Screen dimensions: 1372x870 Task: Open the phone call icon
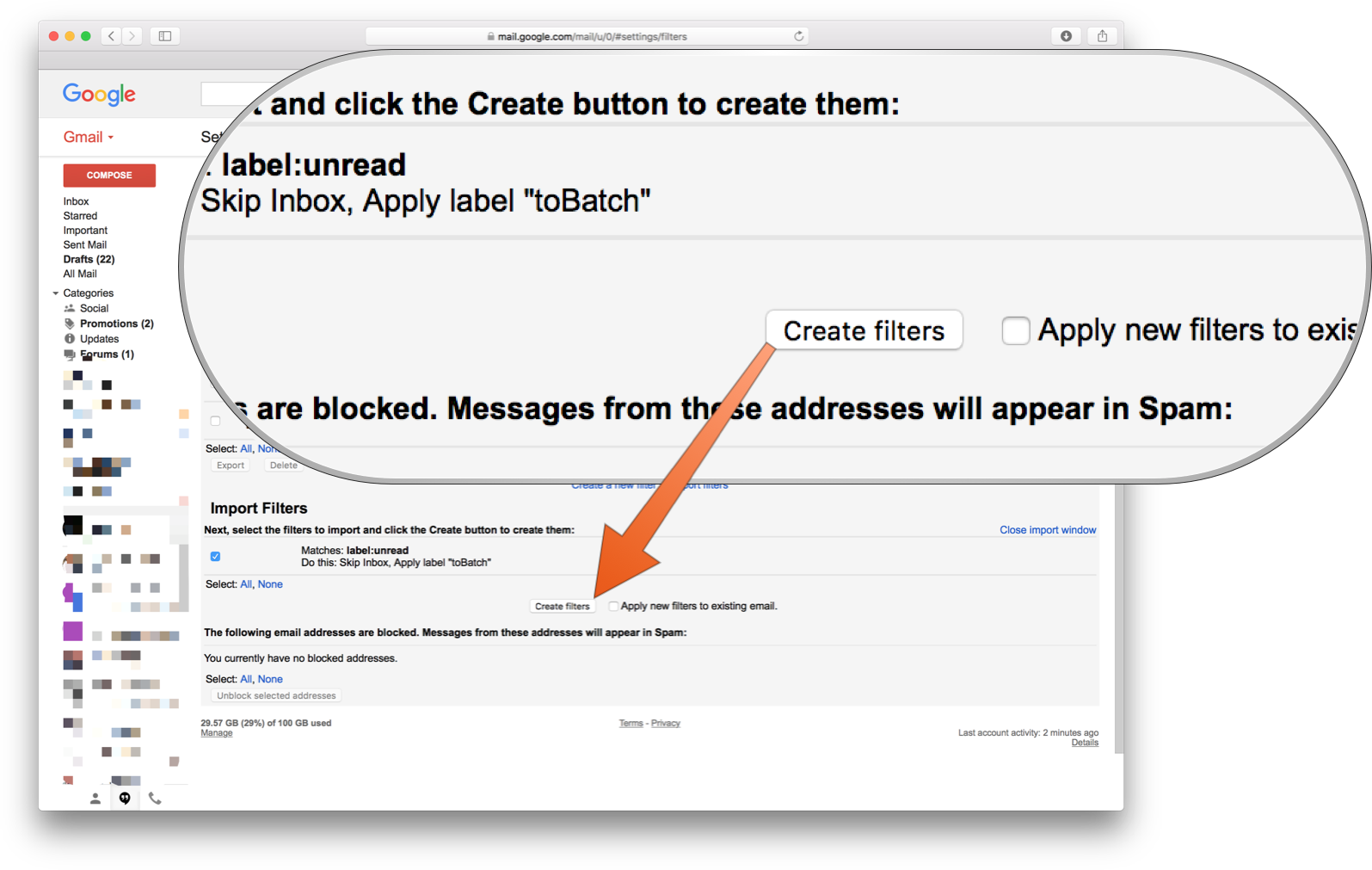click(x=155, y=799)
